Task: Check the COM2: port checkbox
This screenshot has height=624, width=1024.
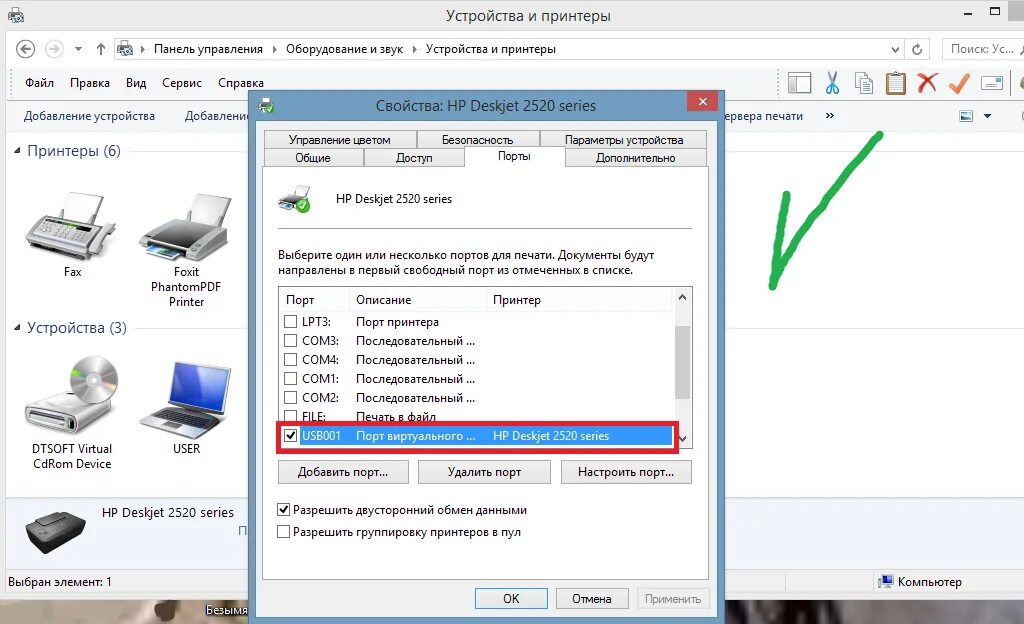Action: 291,397
